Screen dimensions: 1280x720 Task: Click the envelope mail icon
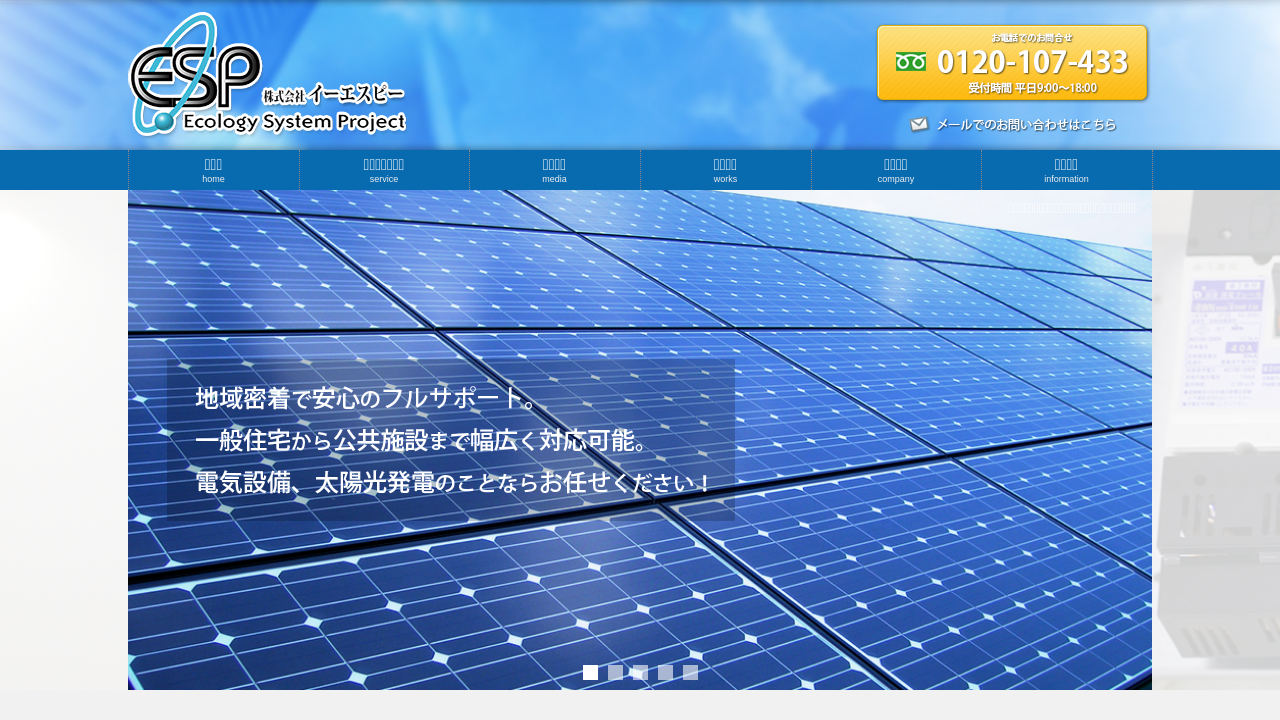[919, 125]
